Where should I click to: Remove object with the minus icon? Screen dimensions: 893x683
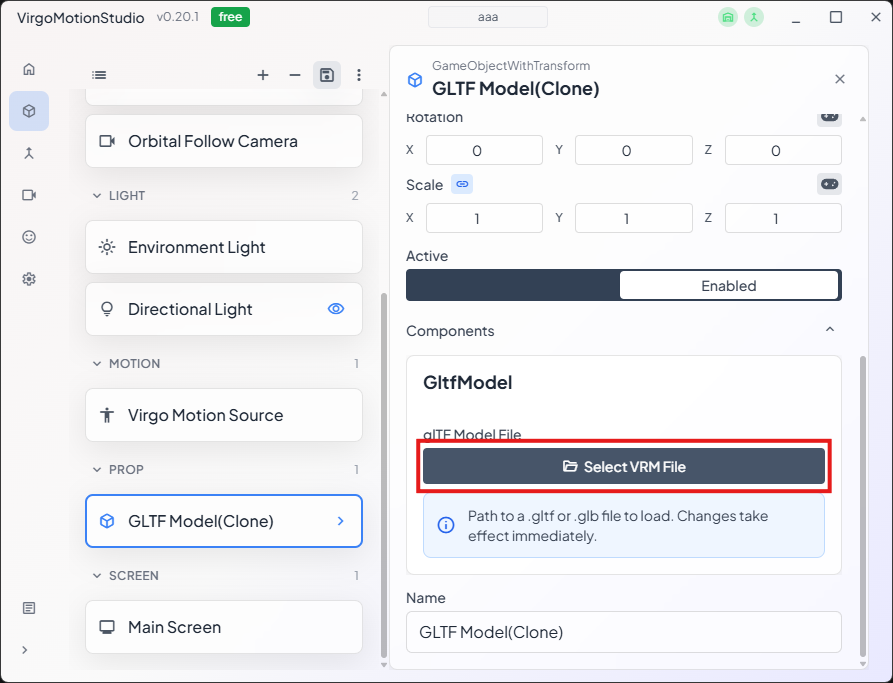point(294,75)
